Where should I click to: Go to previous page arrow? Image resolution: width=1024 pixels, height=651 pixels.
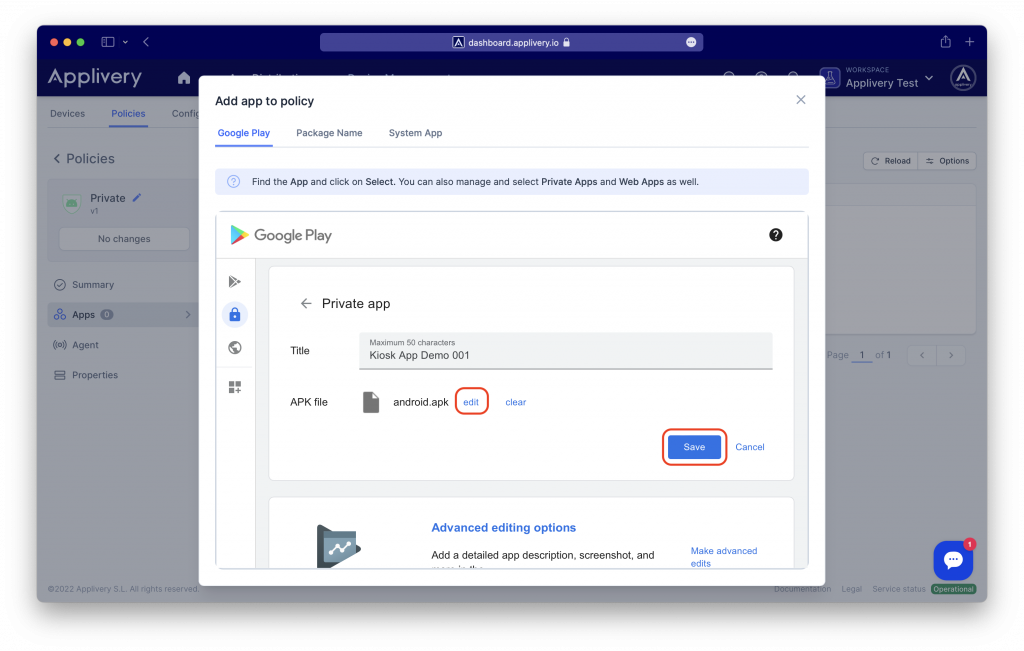[x=922, y=355]
